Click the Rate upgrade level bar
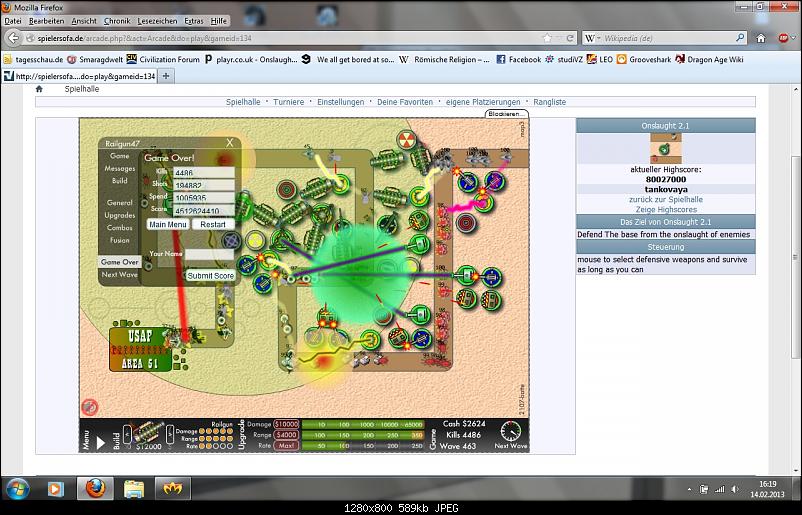Screen dimensions: 802x515 tap(363, 446)
